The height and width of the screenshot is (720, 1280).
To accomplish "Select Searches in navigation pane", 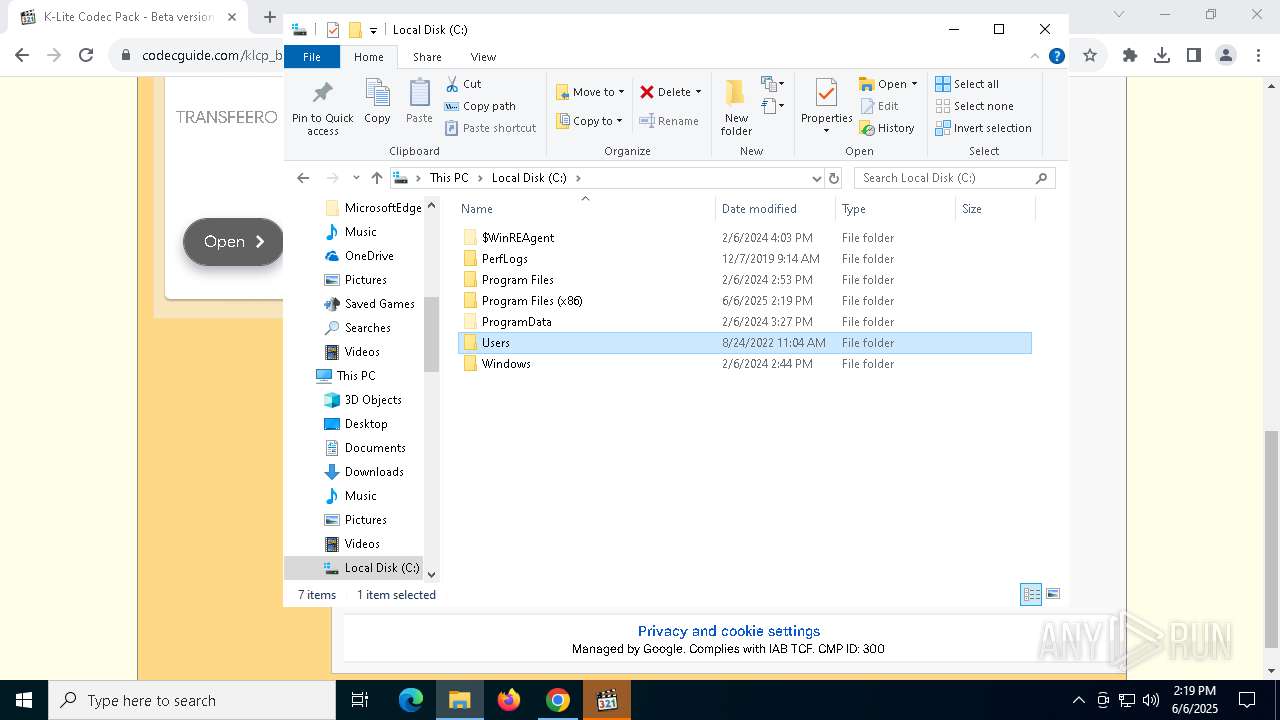I will [367, 328].
